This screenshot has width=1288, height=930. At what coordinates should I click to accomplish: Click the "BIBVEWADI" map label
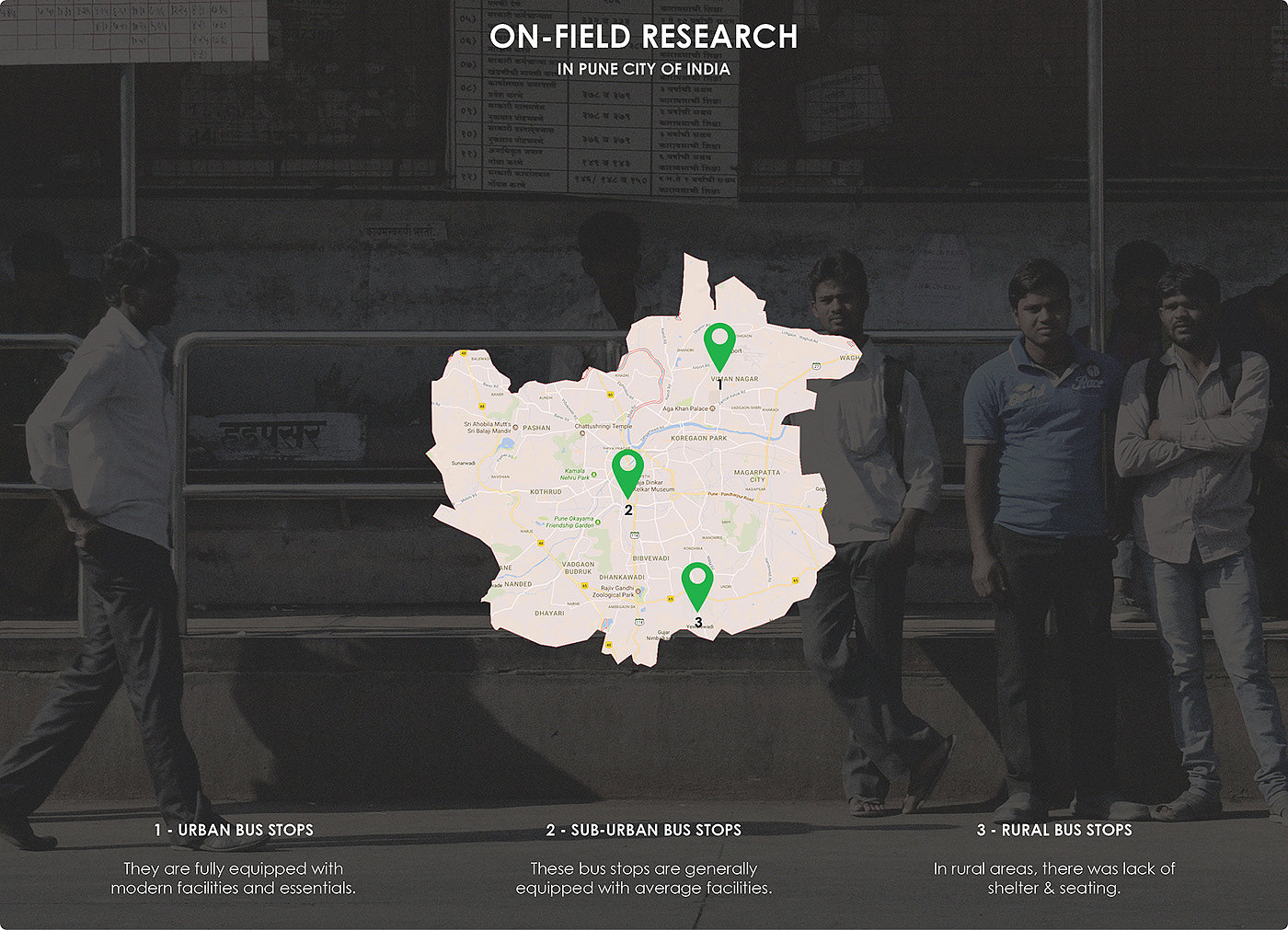(x=651, y=558)
